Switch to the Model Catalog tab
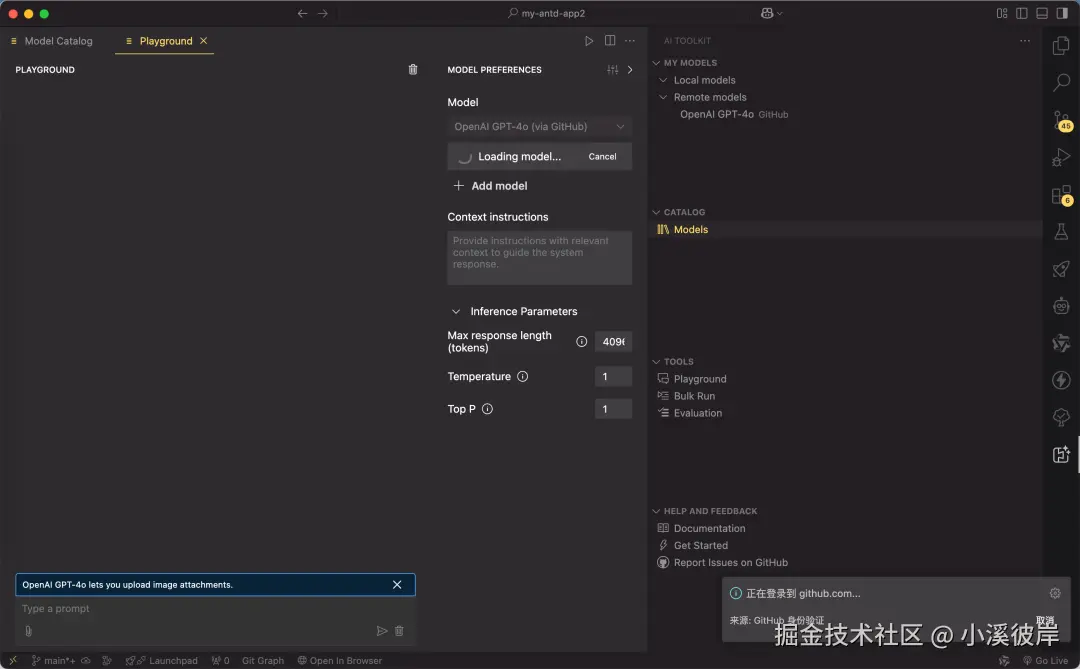The width and height of the screenshot is (1080, 669). tap(52, 41)
